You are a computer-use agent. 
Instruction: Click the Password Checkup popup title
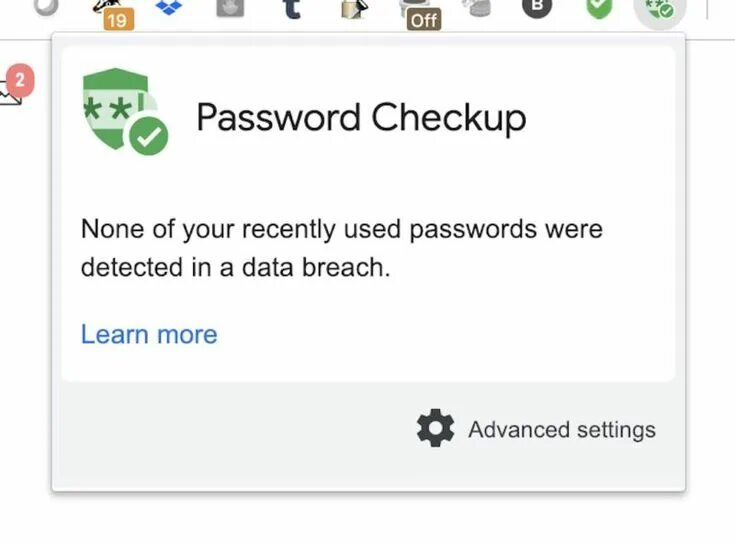coord(360,118)
